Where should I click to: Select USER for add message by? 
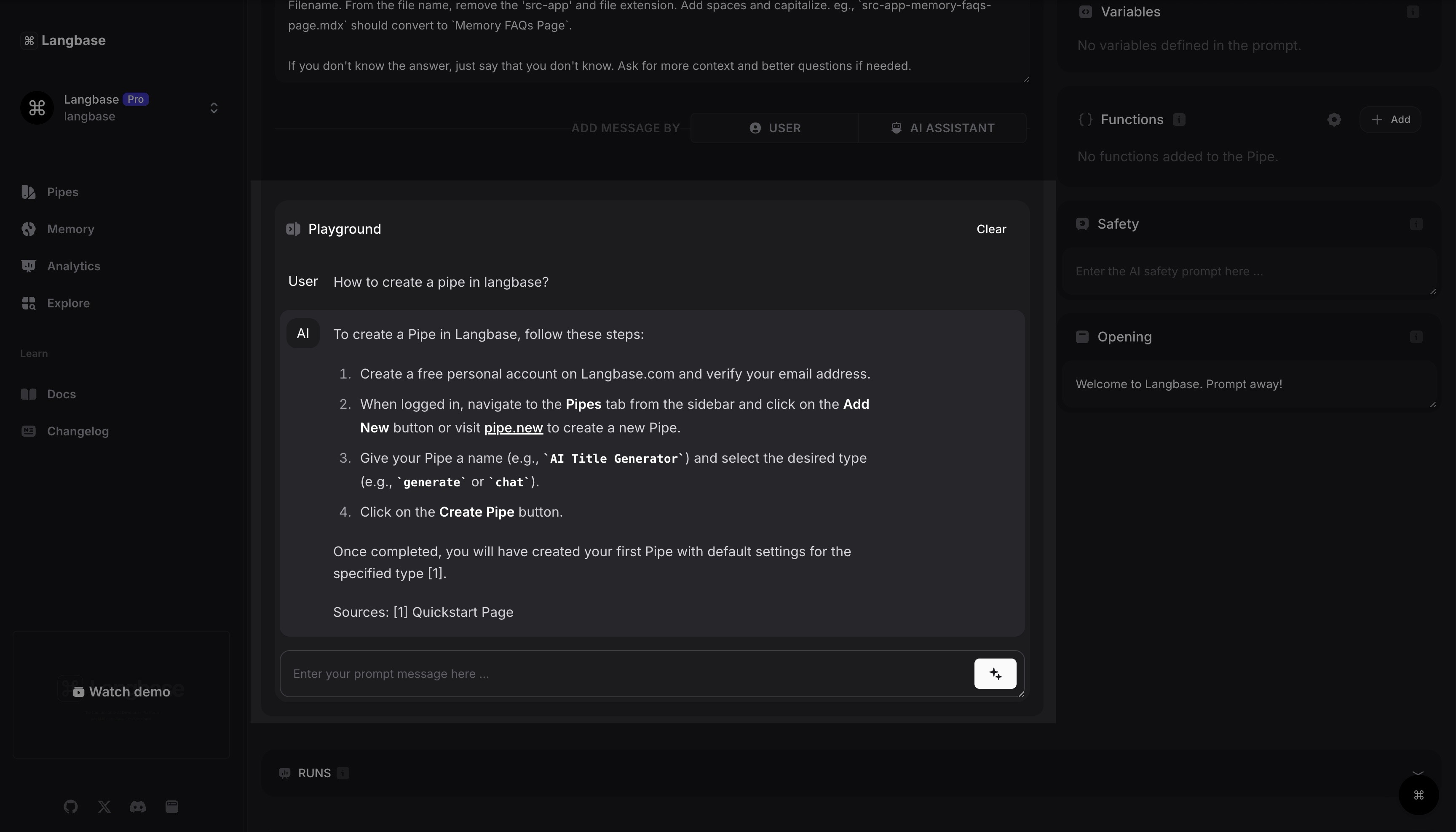coord(775,128)
